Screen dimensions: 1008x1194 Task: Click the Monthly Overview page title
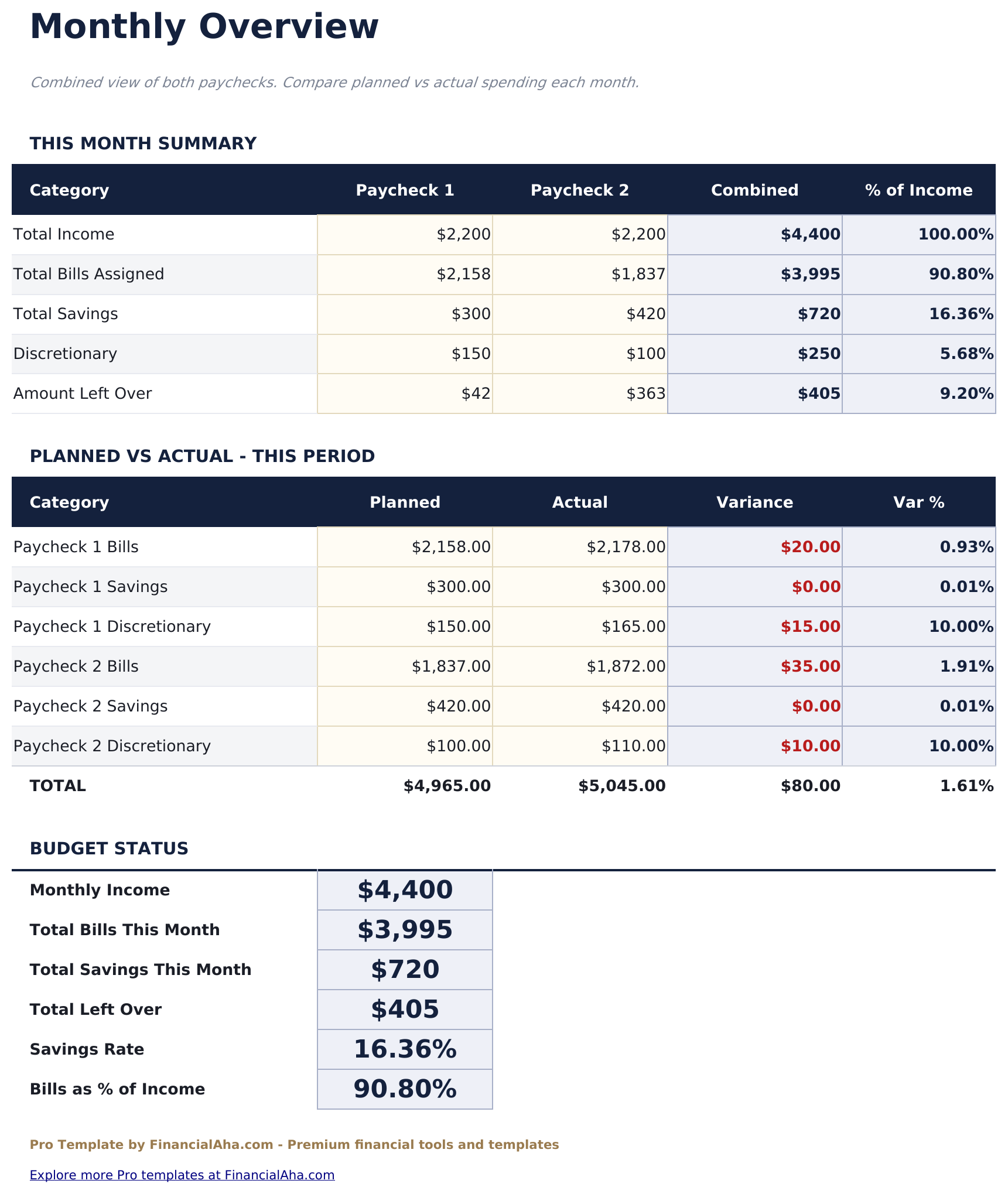(x=205, y=26)
